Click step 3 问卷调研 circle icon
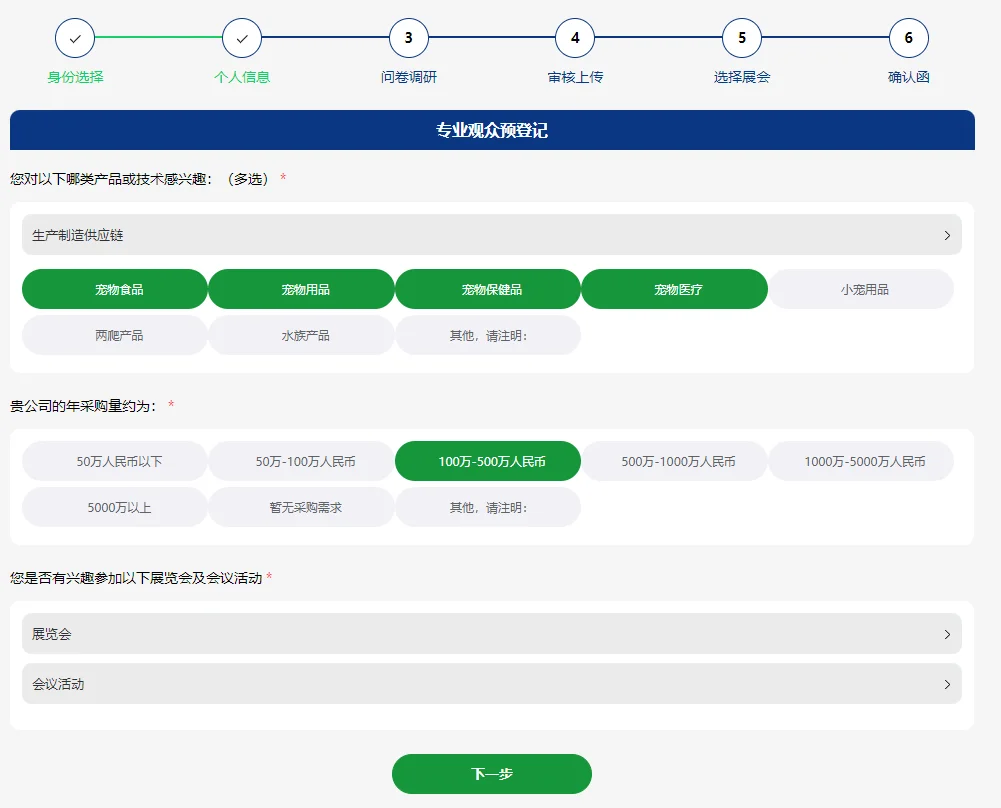This screenshot has height=808, width=1001. tap(408, 37)
